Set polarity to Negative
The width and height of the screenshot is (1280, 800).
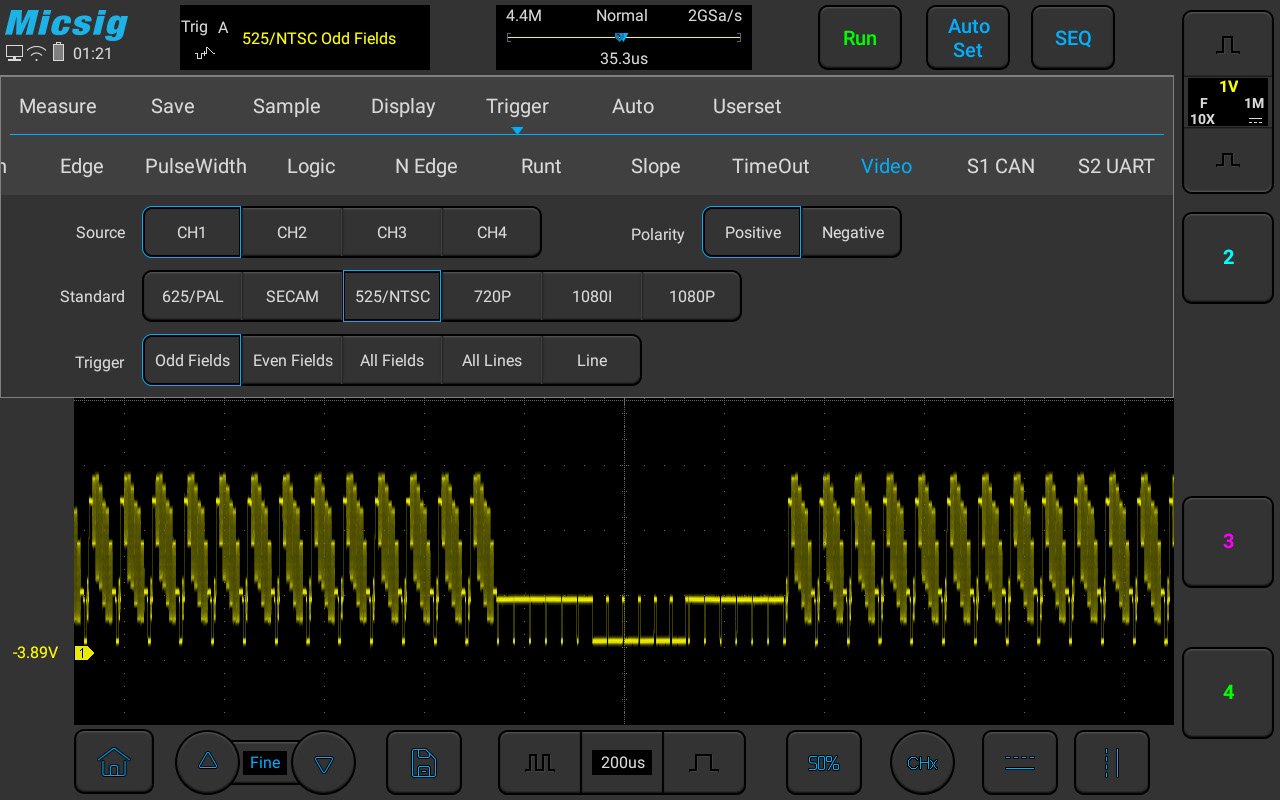tap(852, 232)
